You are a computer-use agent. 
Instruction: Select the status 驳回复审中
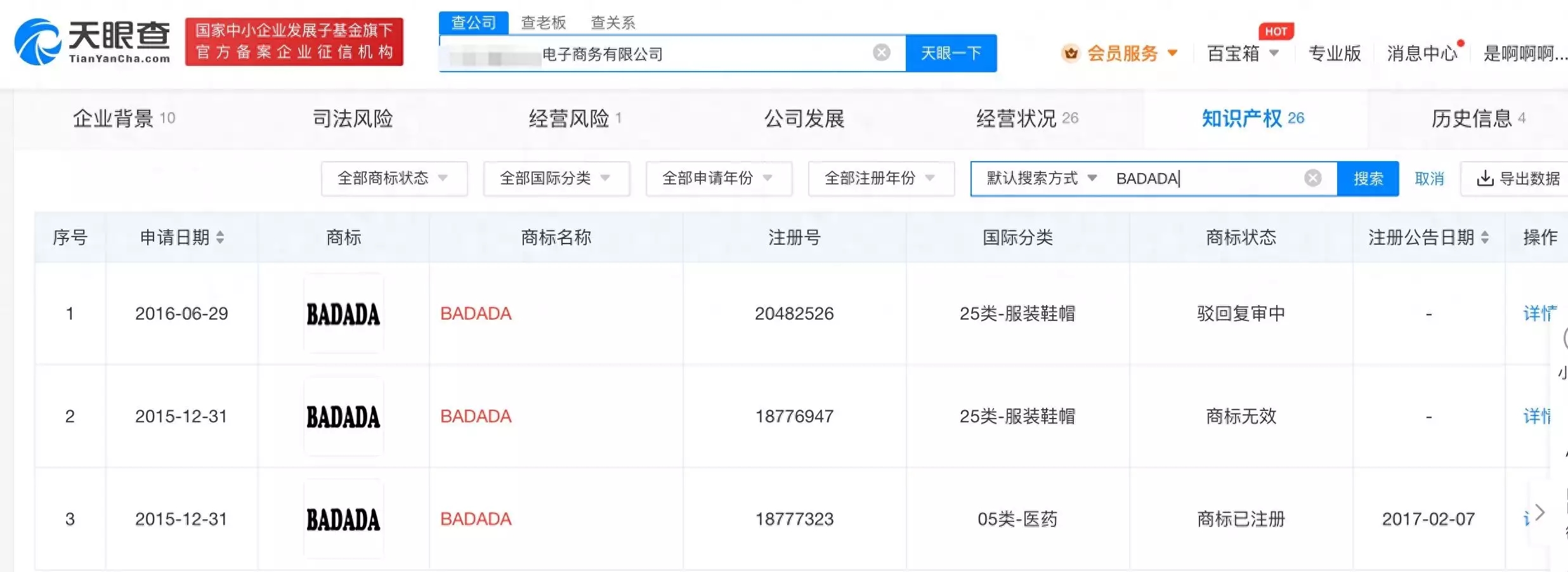click(x=1241, y=313)
